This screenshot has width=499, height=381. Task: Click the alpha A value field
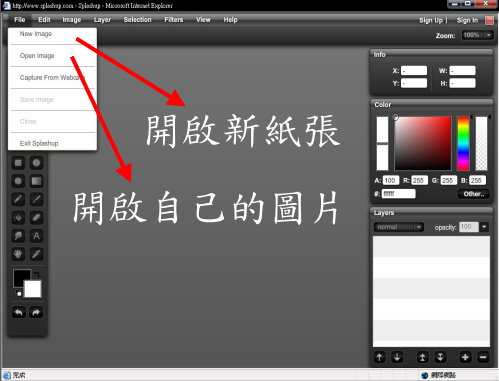point(391,180)
